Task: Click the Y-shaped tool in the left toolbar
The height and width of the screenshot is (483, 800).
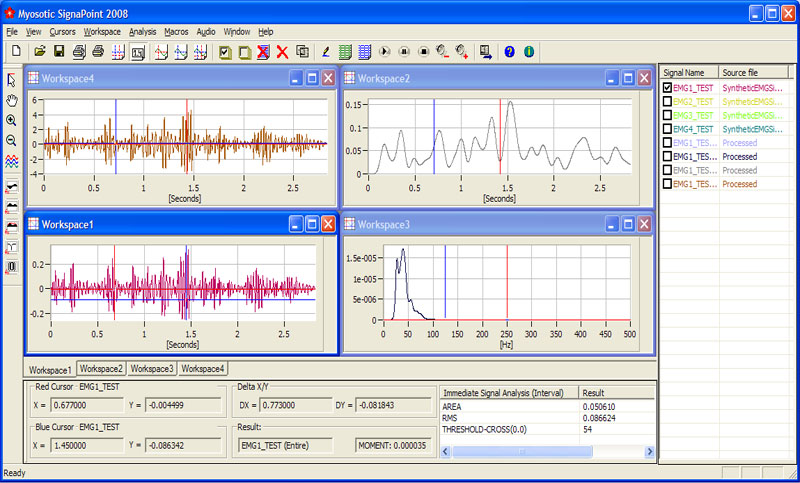Action: tap(11, 247)
